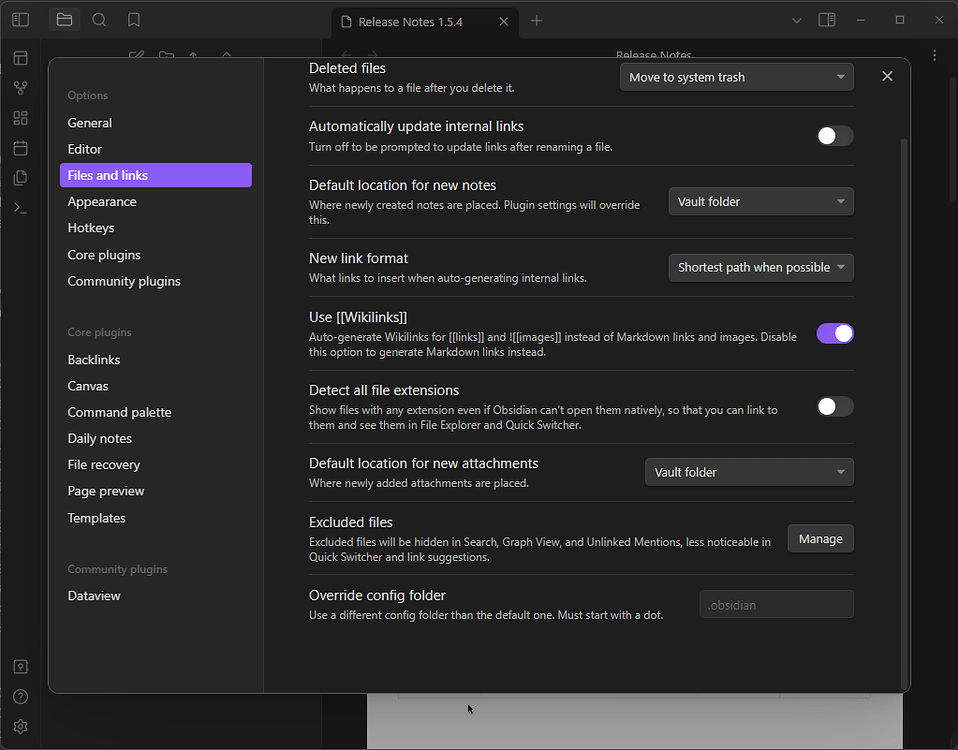Viewport: 958px width, 750px height.
Task: Open the Deleted files dropdown
Action: click(736, 76)
